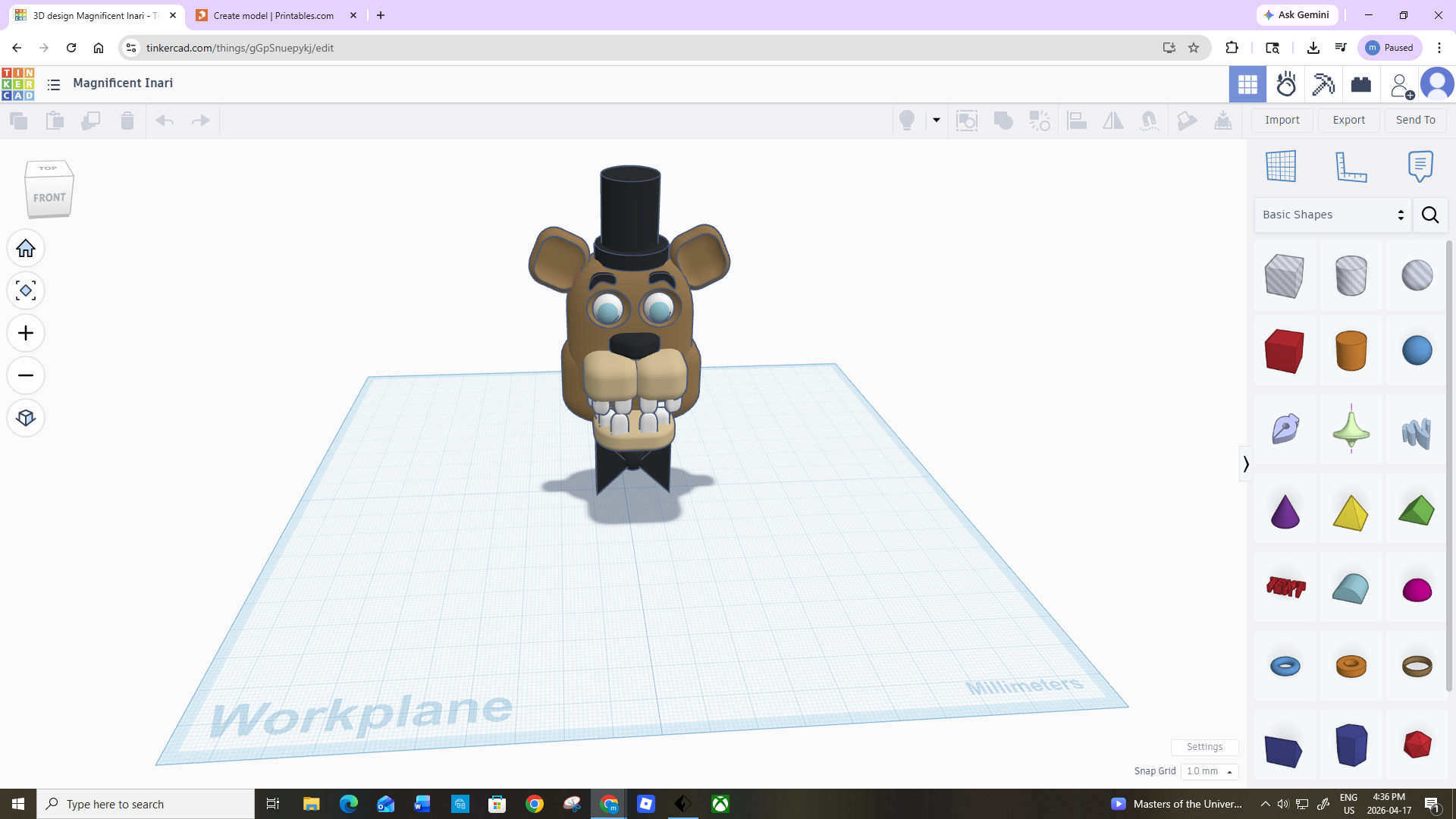
Task: Toggle the Cruise magnet icon
Action: 1150,121
